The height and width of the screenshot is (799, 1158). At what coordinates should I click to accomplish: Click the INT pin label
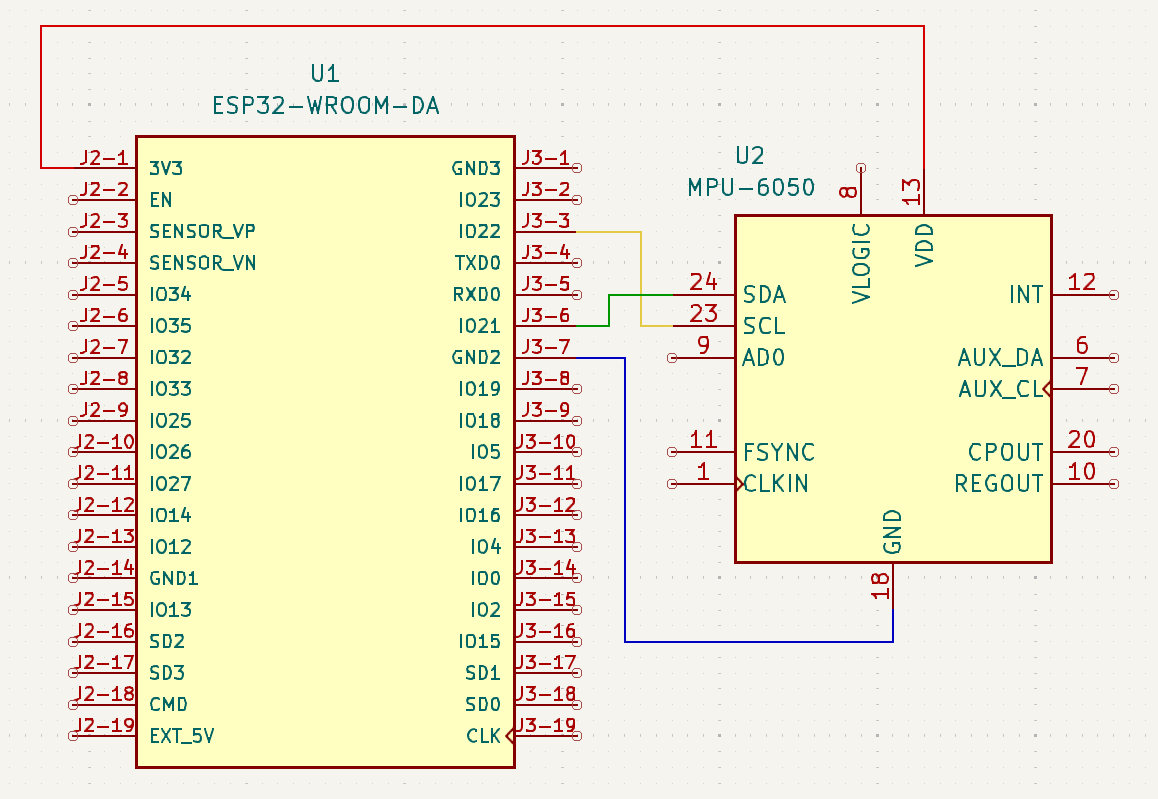[x=1027, y=295]
